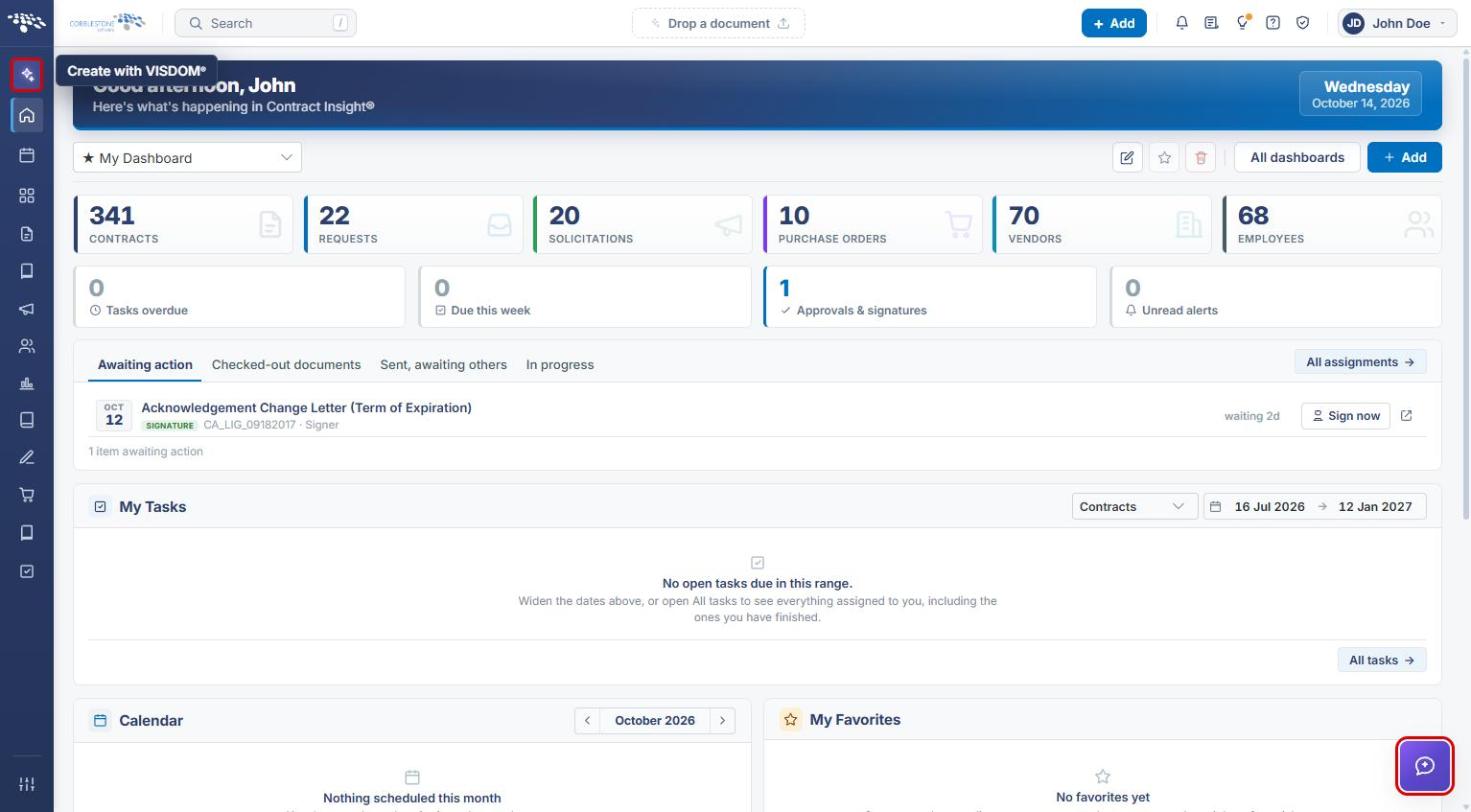The height and width of the screenshot is (812, 1471).
Task: Open the letter in a new window icon
Action: coord(1407,416)
